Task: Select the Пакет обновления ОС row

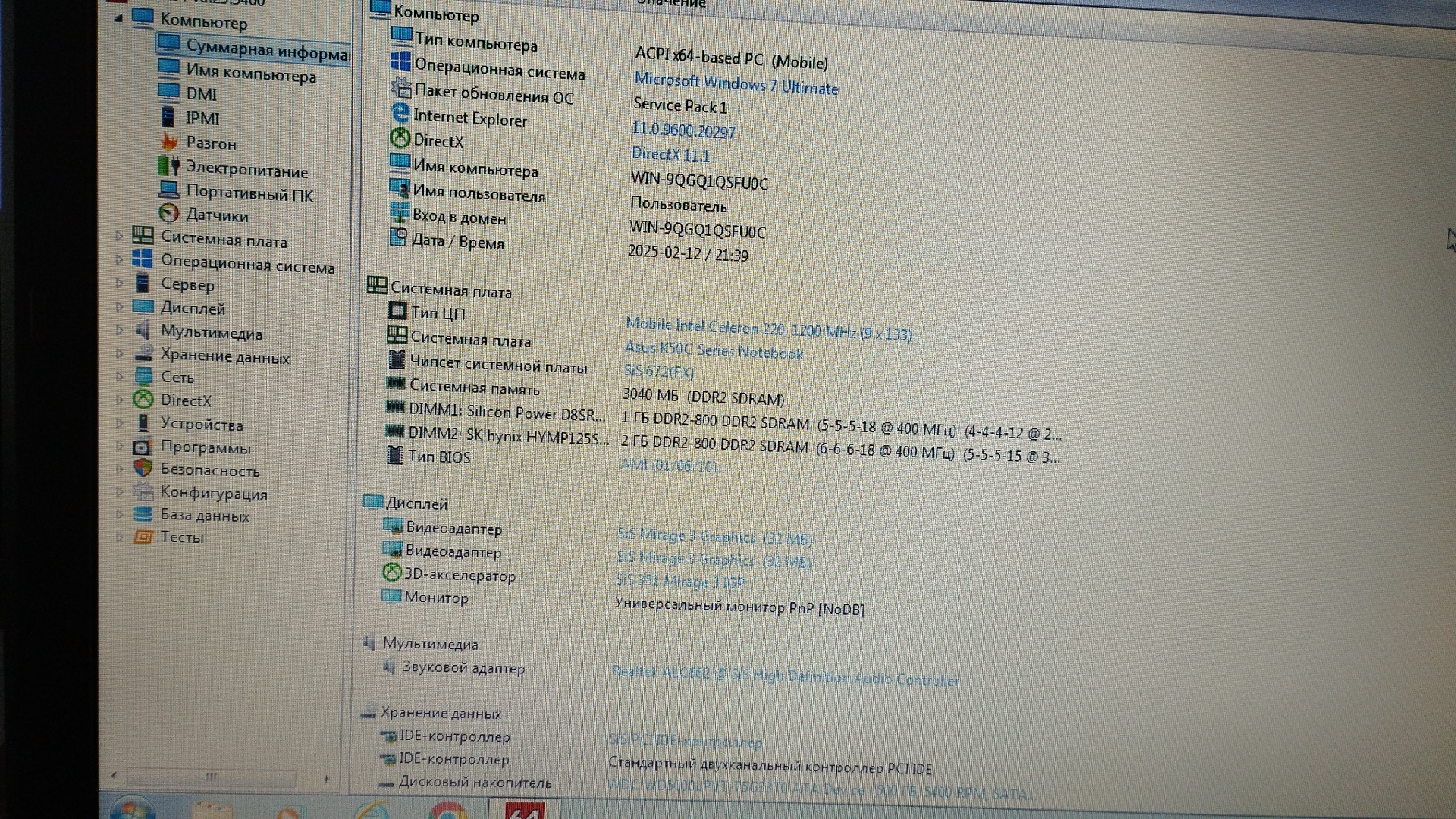Action: tap(558, 99)
